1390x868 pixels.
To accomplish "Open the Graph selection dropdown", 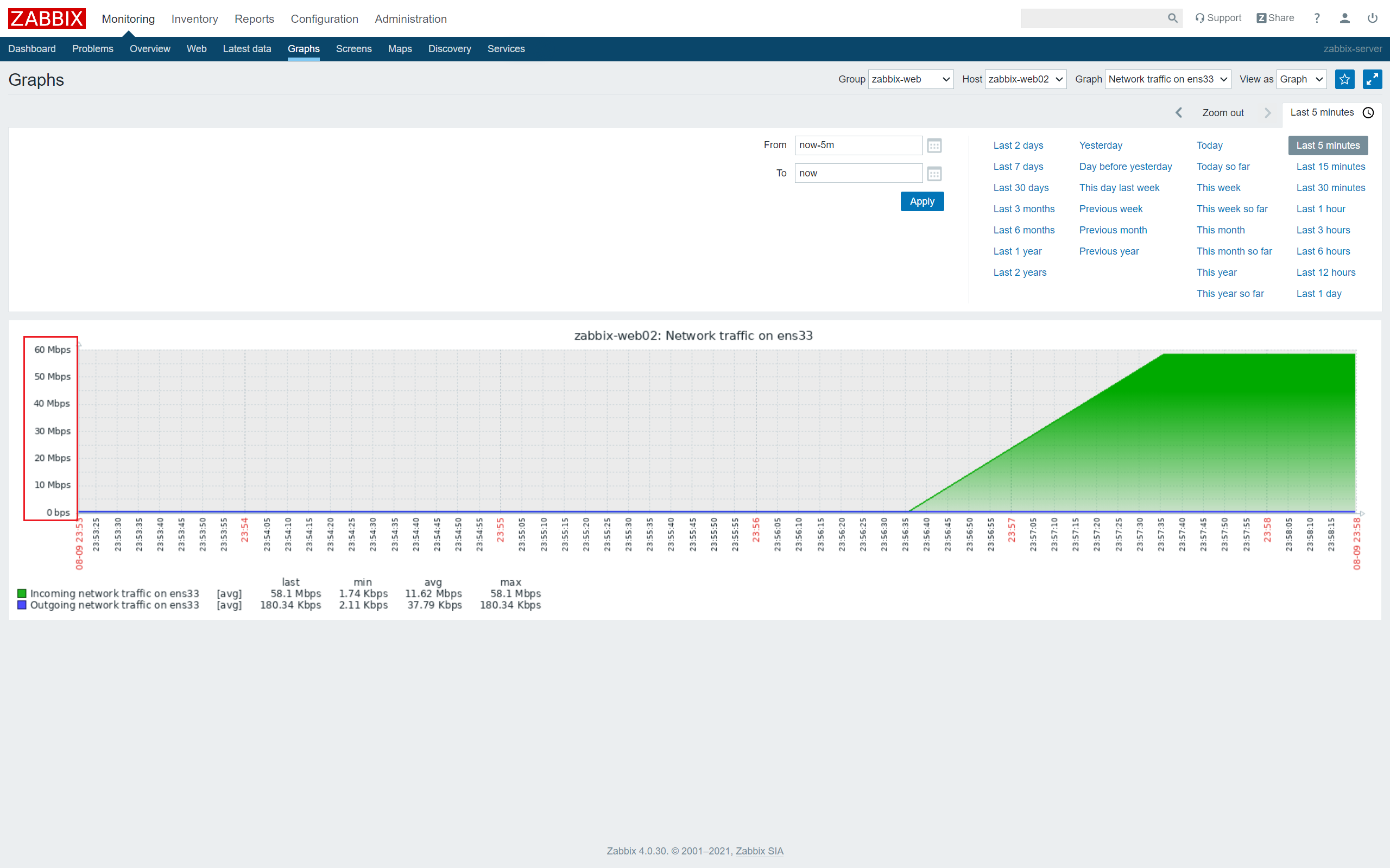I will point(1168,79).
